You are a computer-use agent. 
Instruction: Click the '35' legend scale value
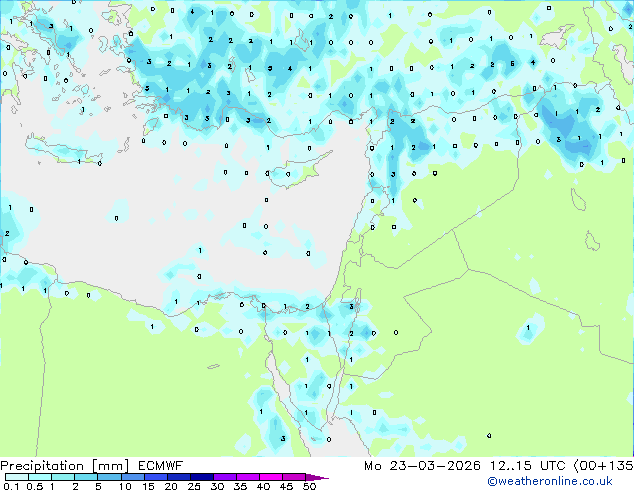[240, 486]
